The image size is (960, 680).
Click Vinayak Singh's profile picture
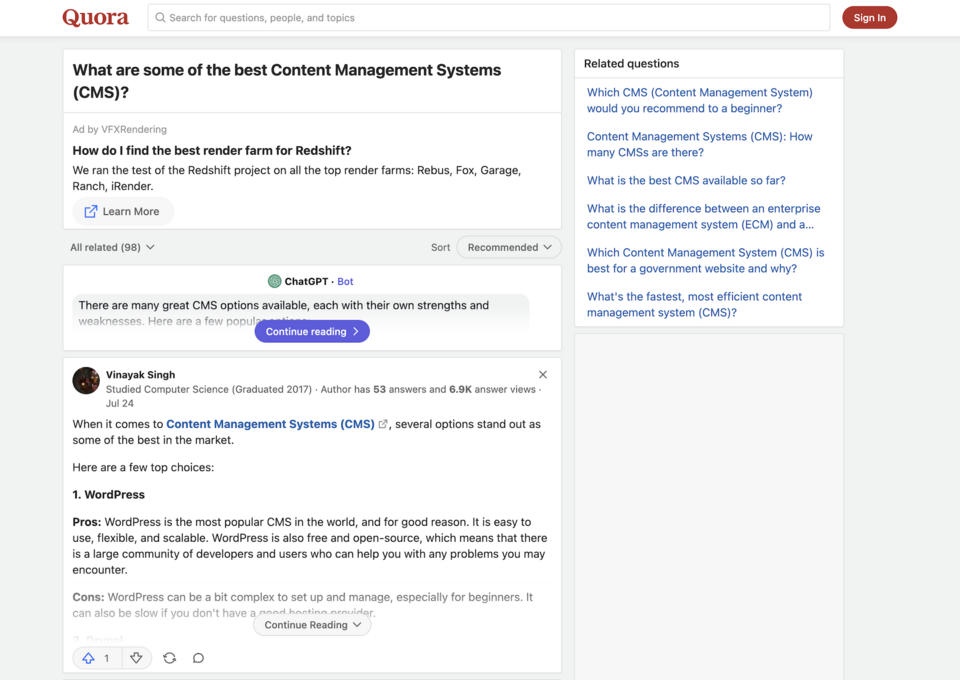[86, 381]
